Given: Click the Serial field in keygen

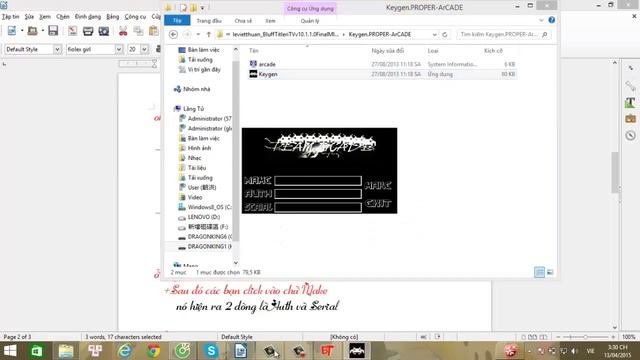Looking at the screenshot, I should (318, 207).
